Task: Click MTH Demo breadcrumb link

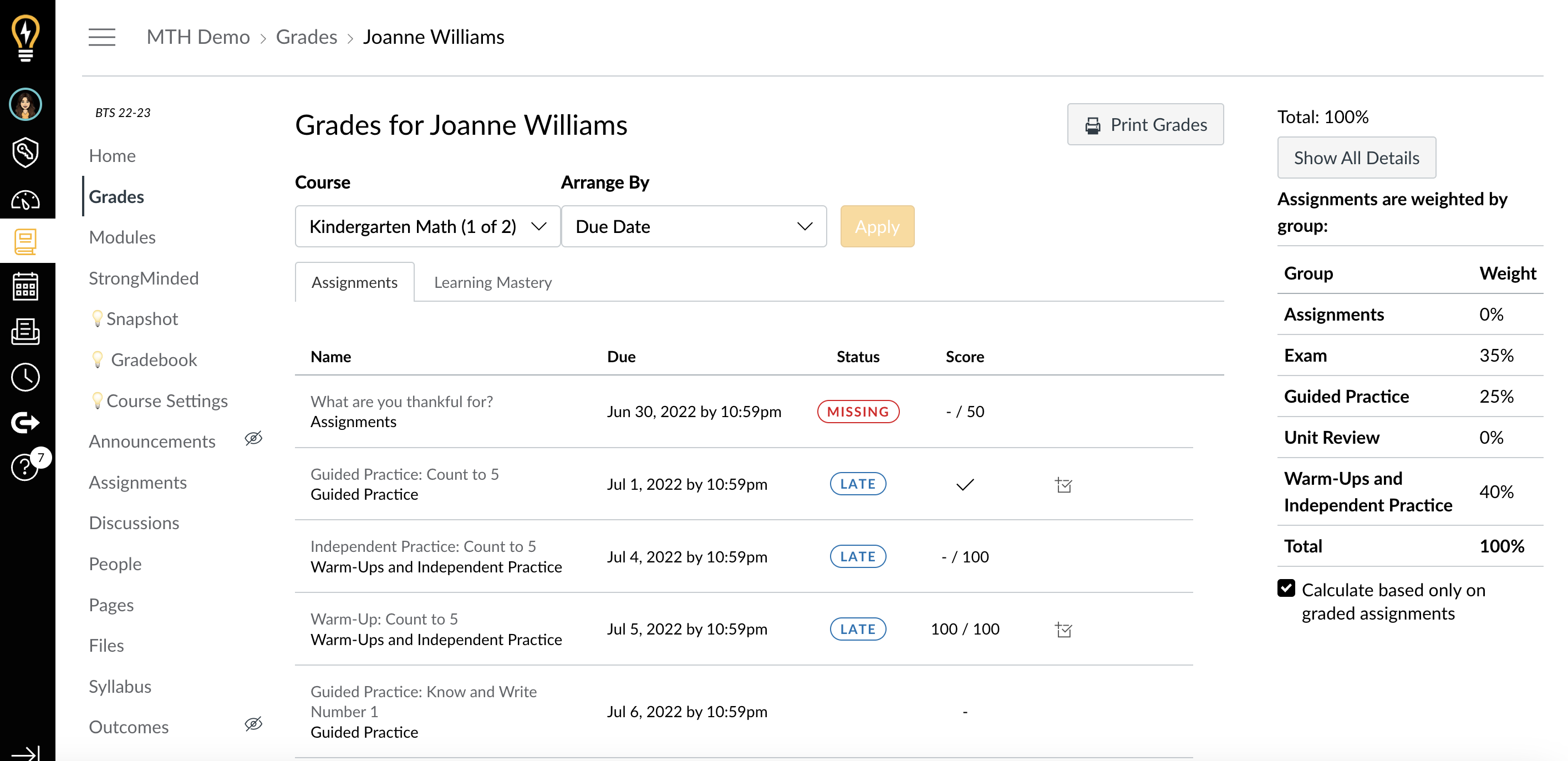Action: tap(198, 37)
